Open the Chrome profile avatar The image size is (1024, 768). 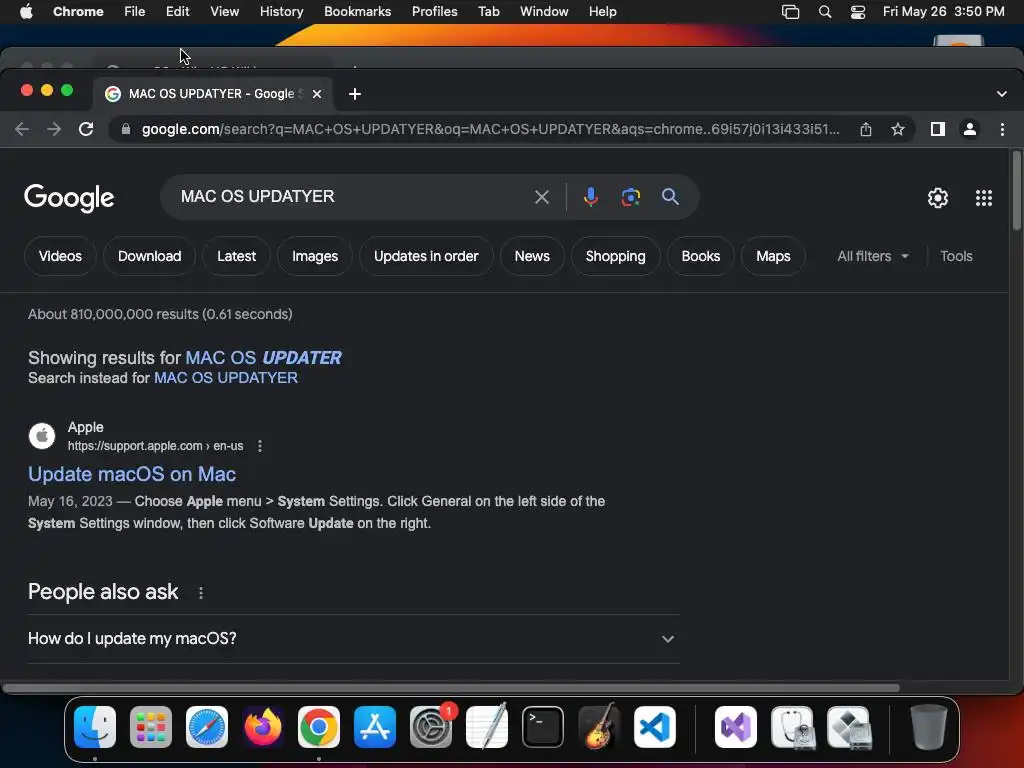click(x=970, y=129)
